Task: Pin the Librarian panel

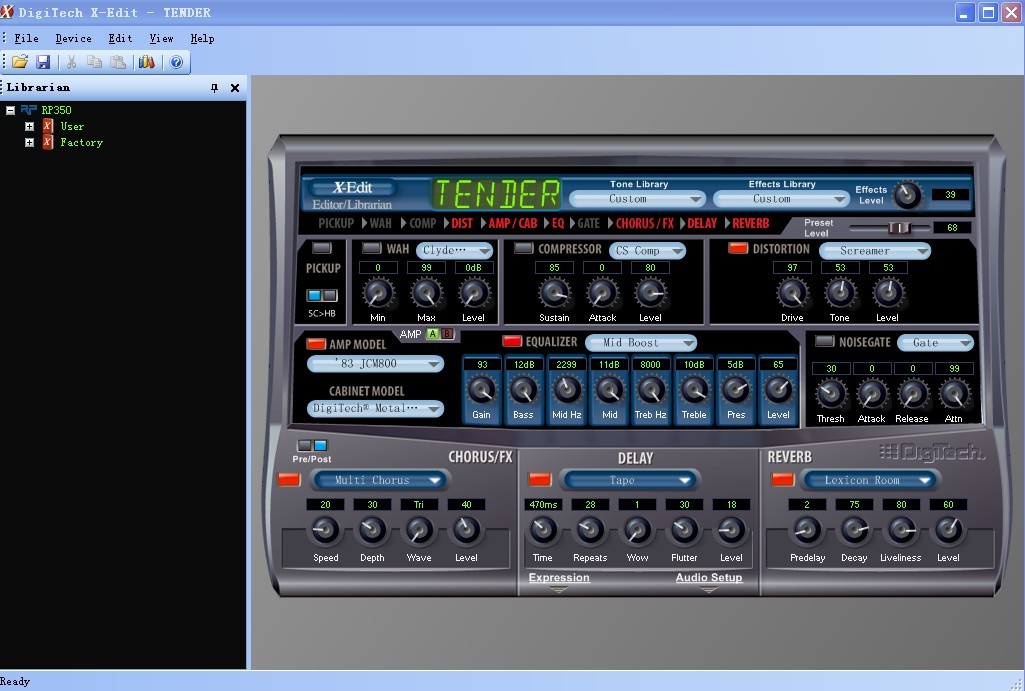Action: (214, 88)
